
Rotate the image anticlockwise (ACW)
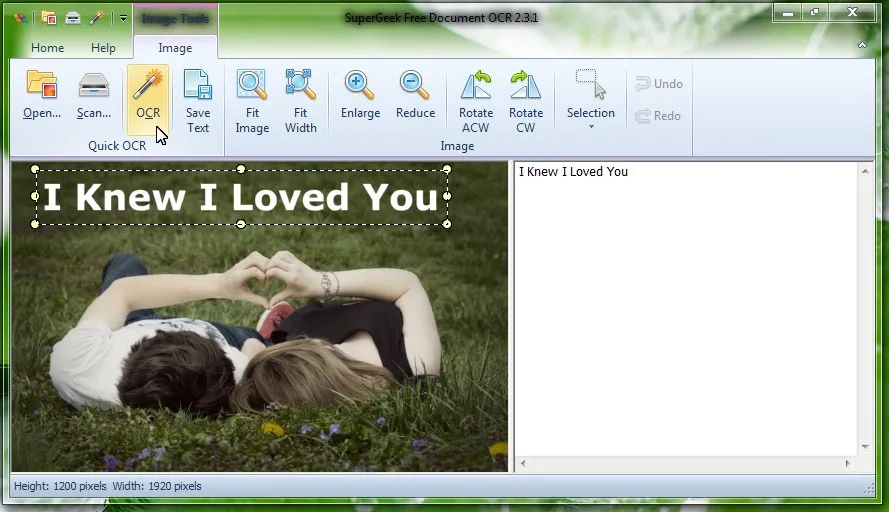point(476,101)
